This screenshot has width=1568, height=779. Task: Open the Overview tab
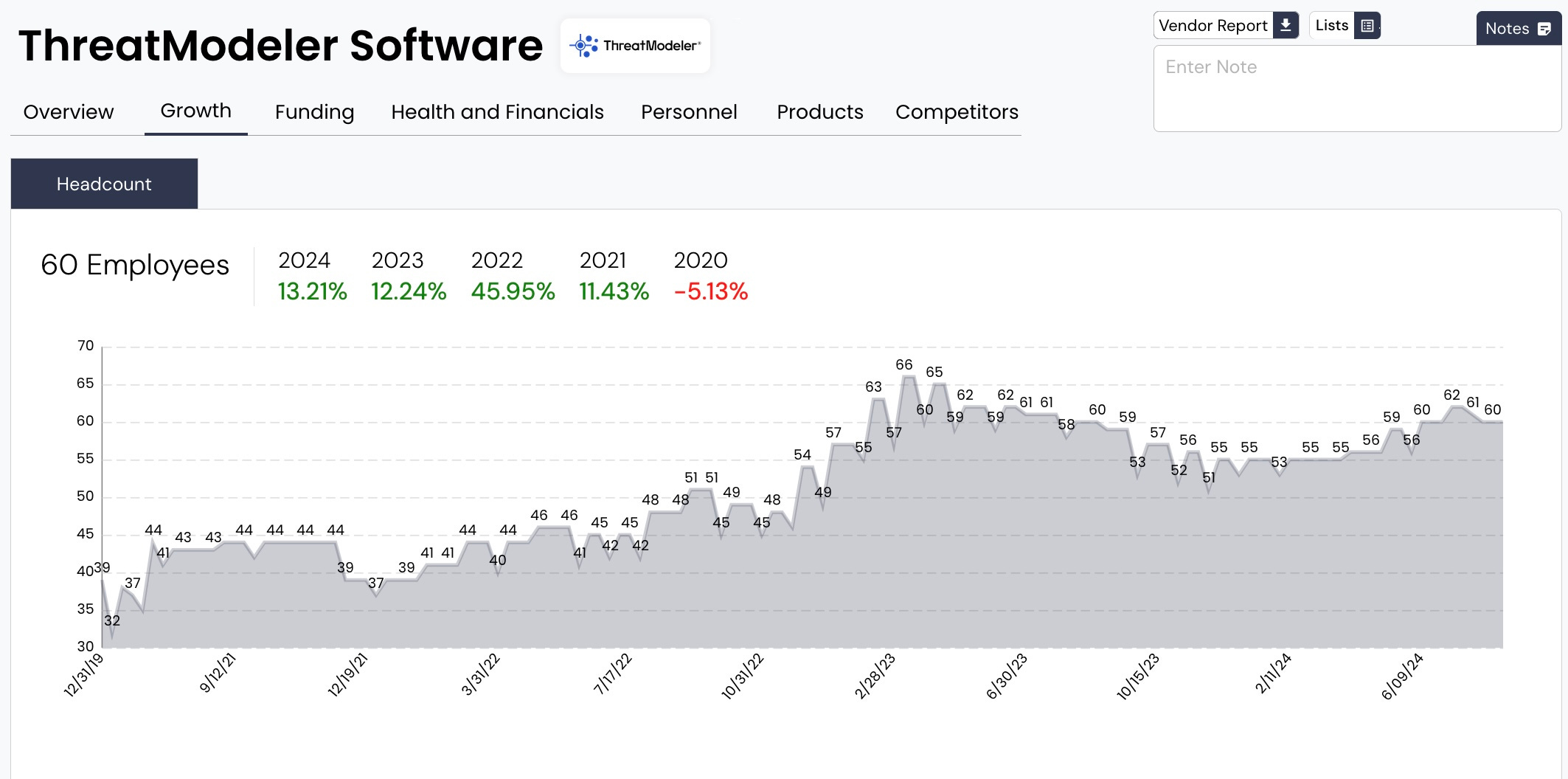[69, 112]
